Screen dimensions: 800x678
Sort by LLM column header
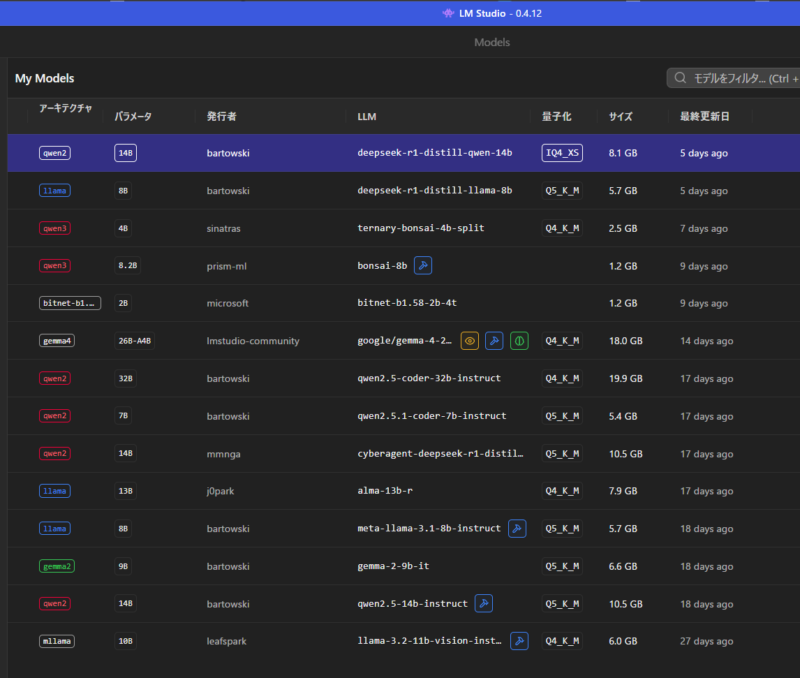pos(367,117)
